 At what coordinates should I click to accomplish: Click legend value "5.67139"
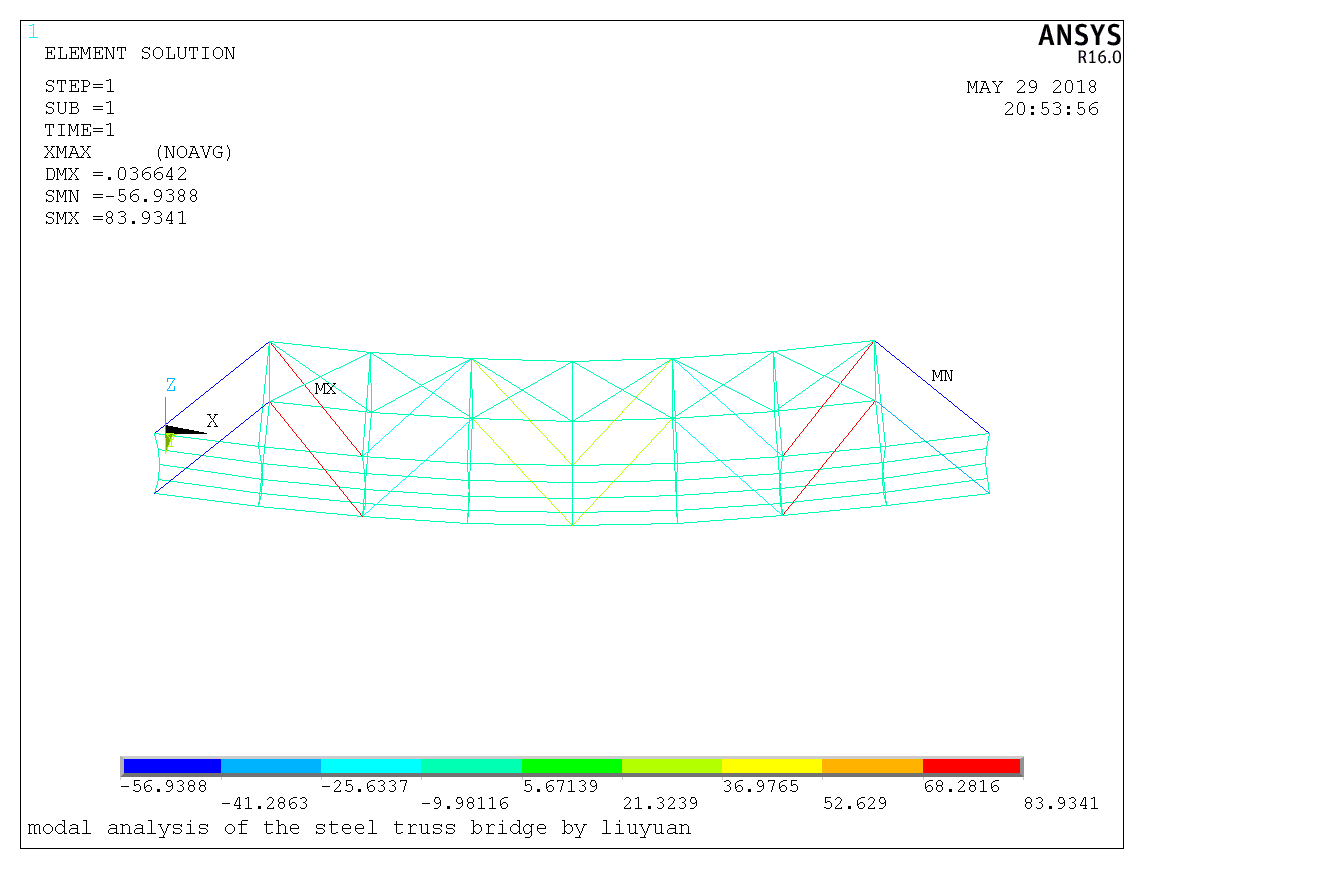[560, 786]
